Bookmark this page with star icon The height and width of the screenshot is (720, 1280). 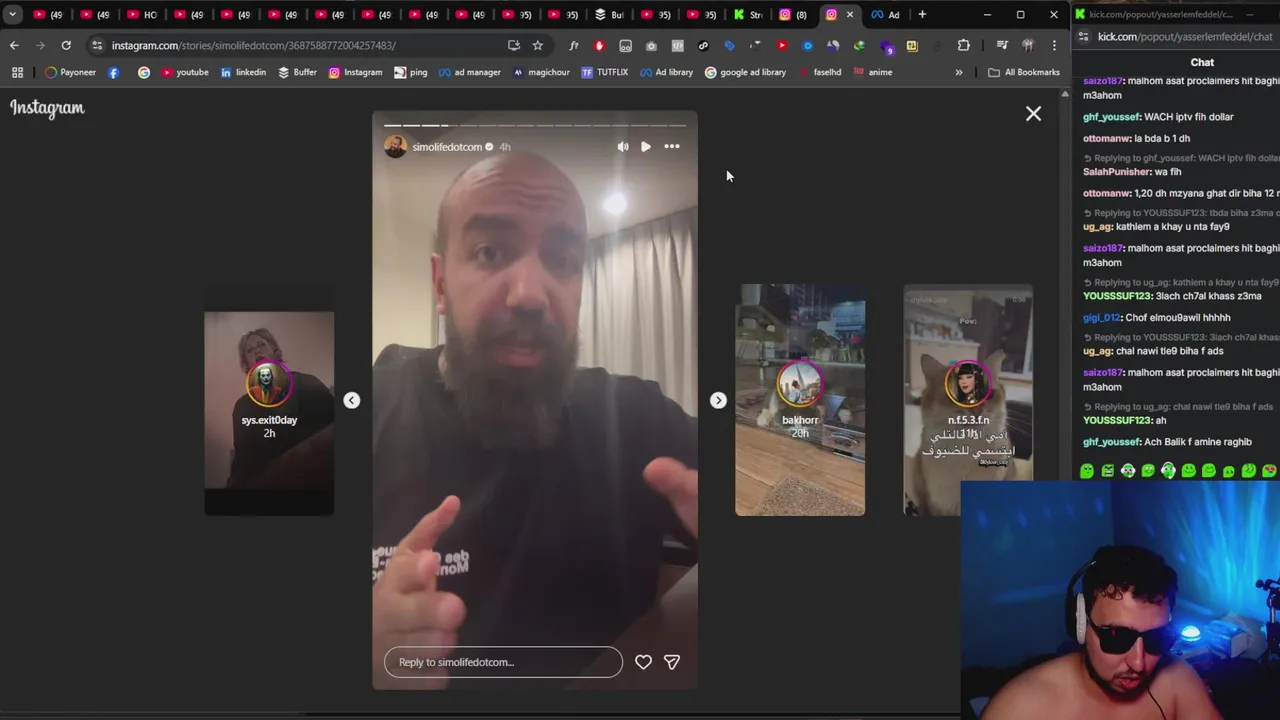(x=537, y=45)
